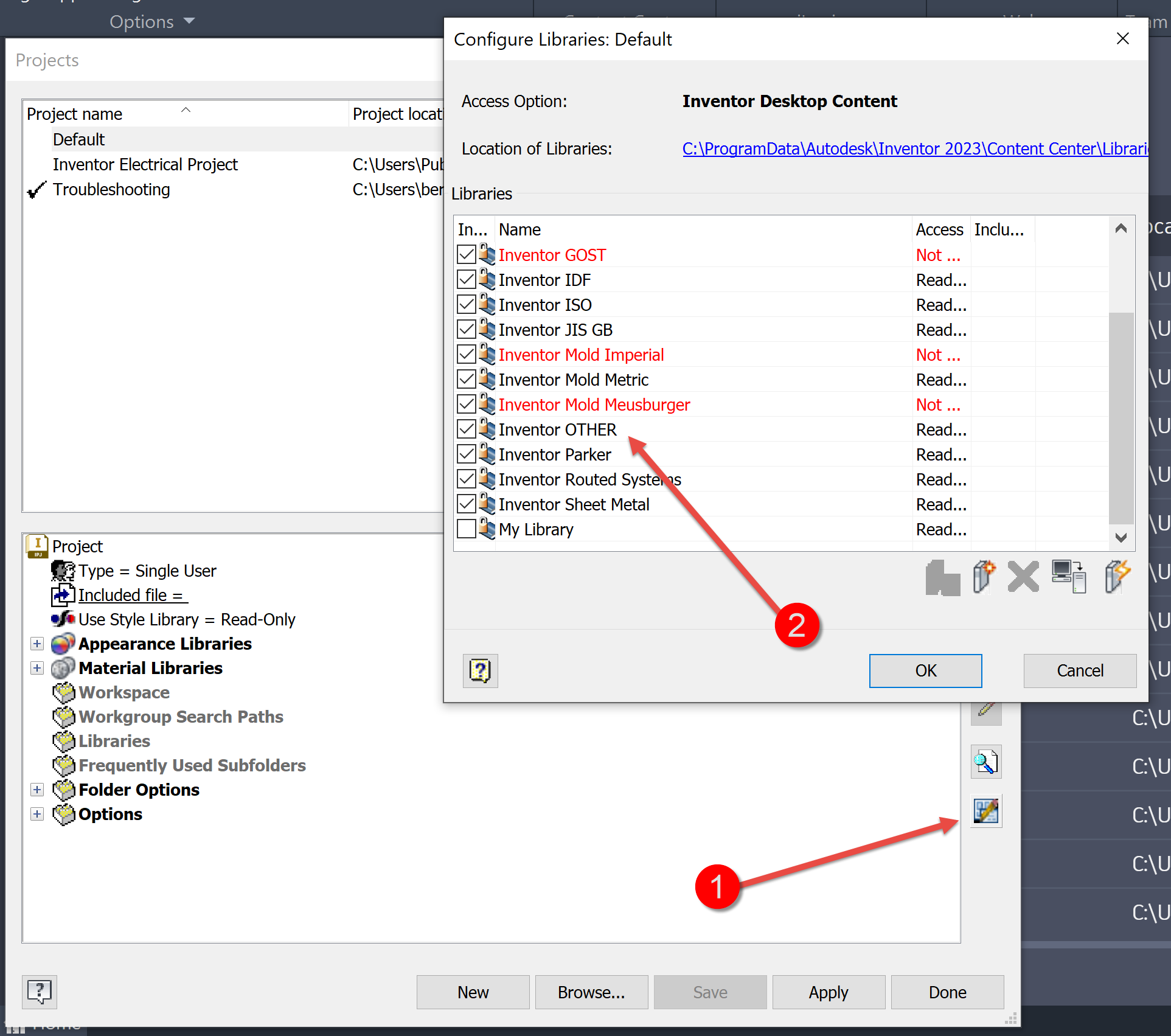
Task: Open Configure Content Center Libraries icon
Action: coord(985,811)
